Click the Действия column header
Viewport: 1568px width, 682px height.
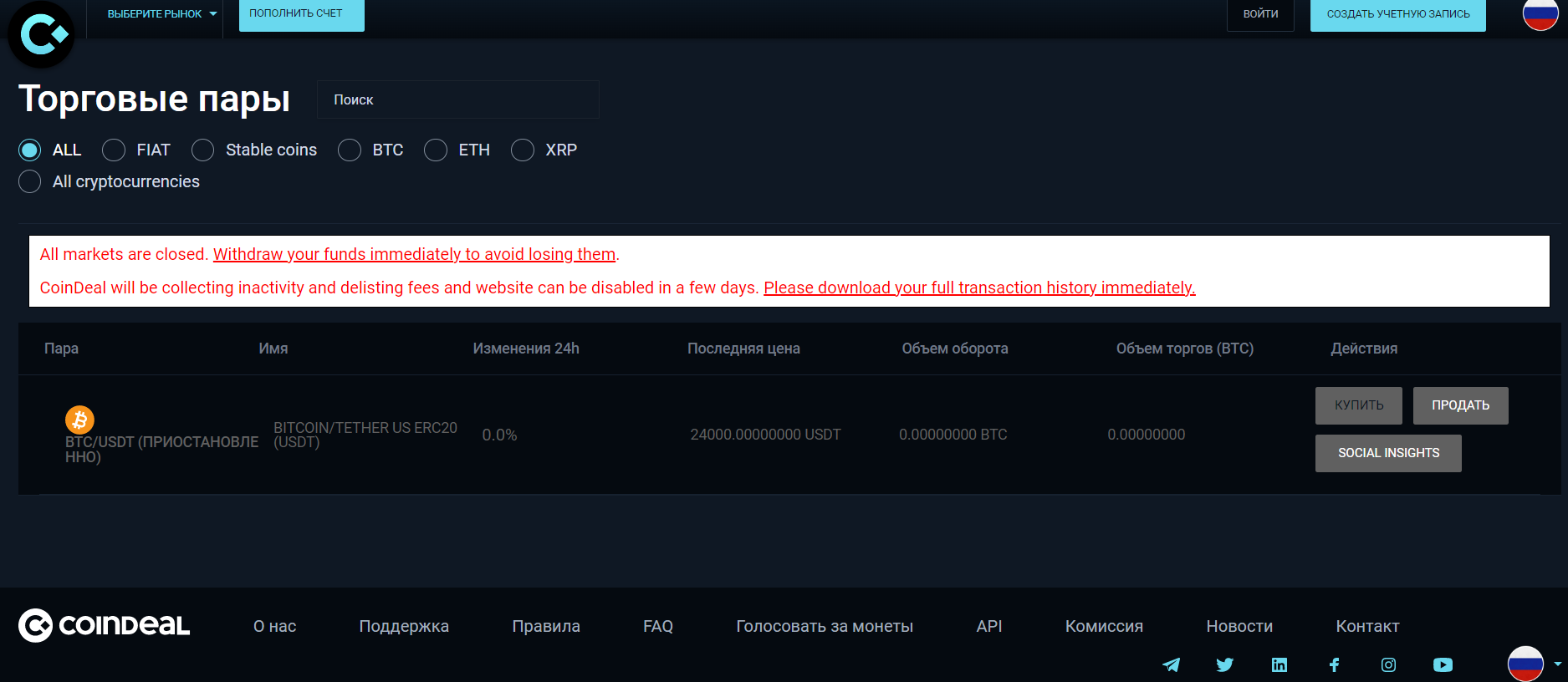(1364, 349)
